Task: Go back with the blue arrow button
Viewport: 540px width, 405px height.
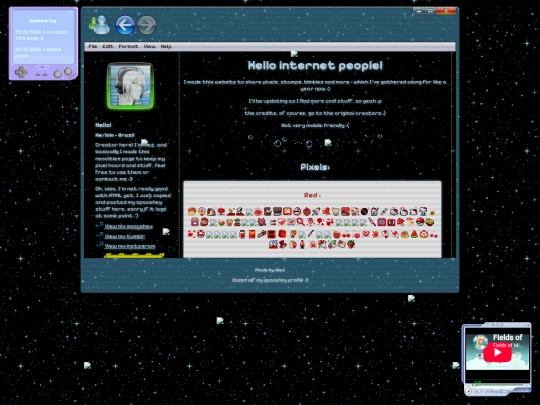Action: tap(125, 25)
